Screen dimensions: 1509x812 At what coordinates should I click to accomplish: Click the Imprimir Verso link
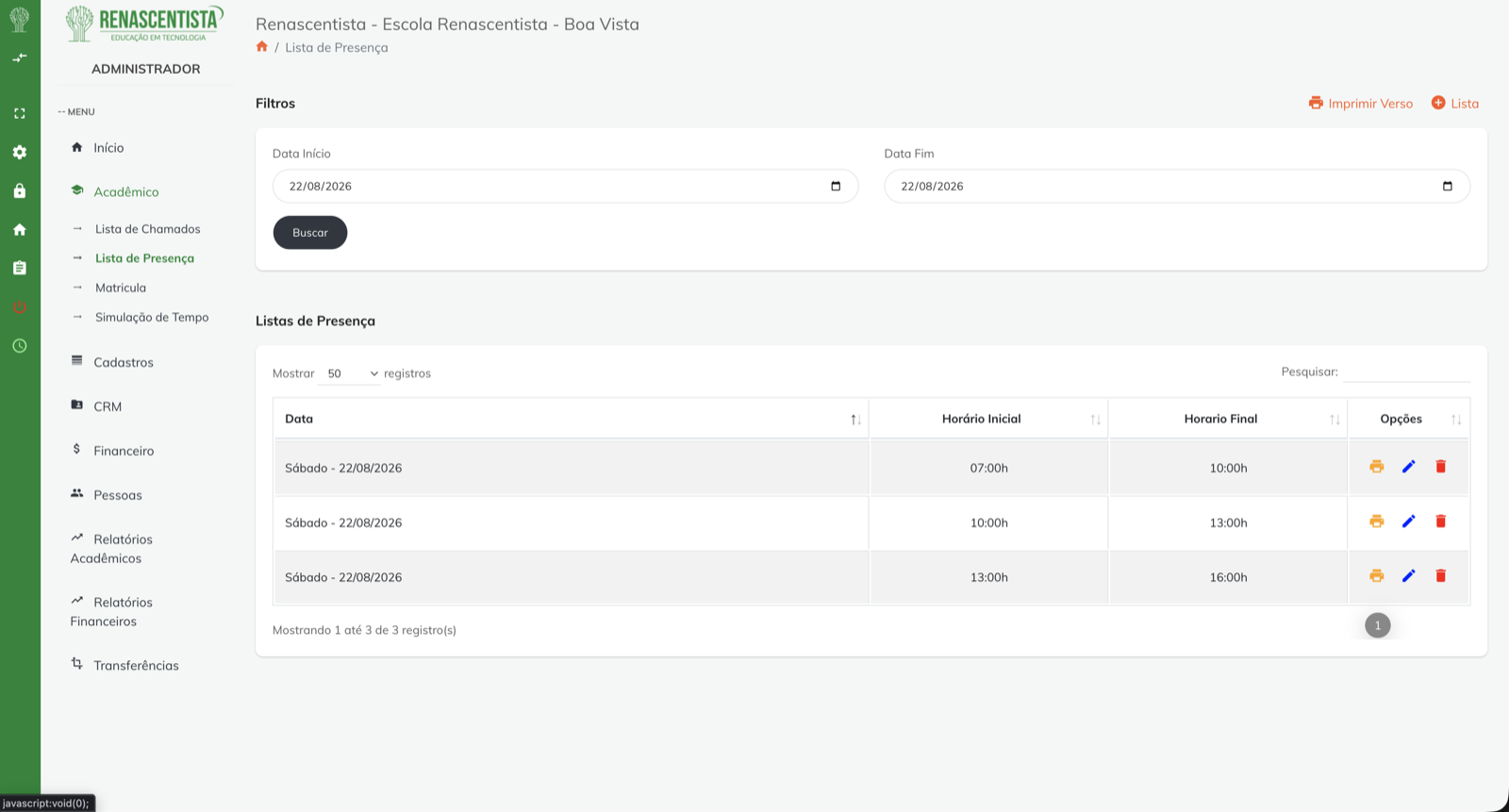(1361, 104)
